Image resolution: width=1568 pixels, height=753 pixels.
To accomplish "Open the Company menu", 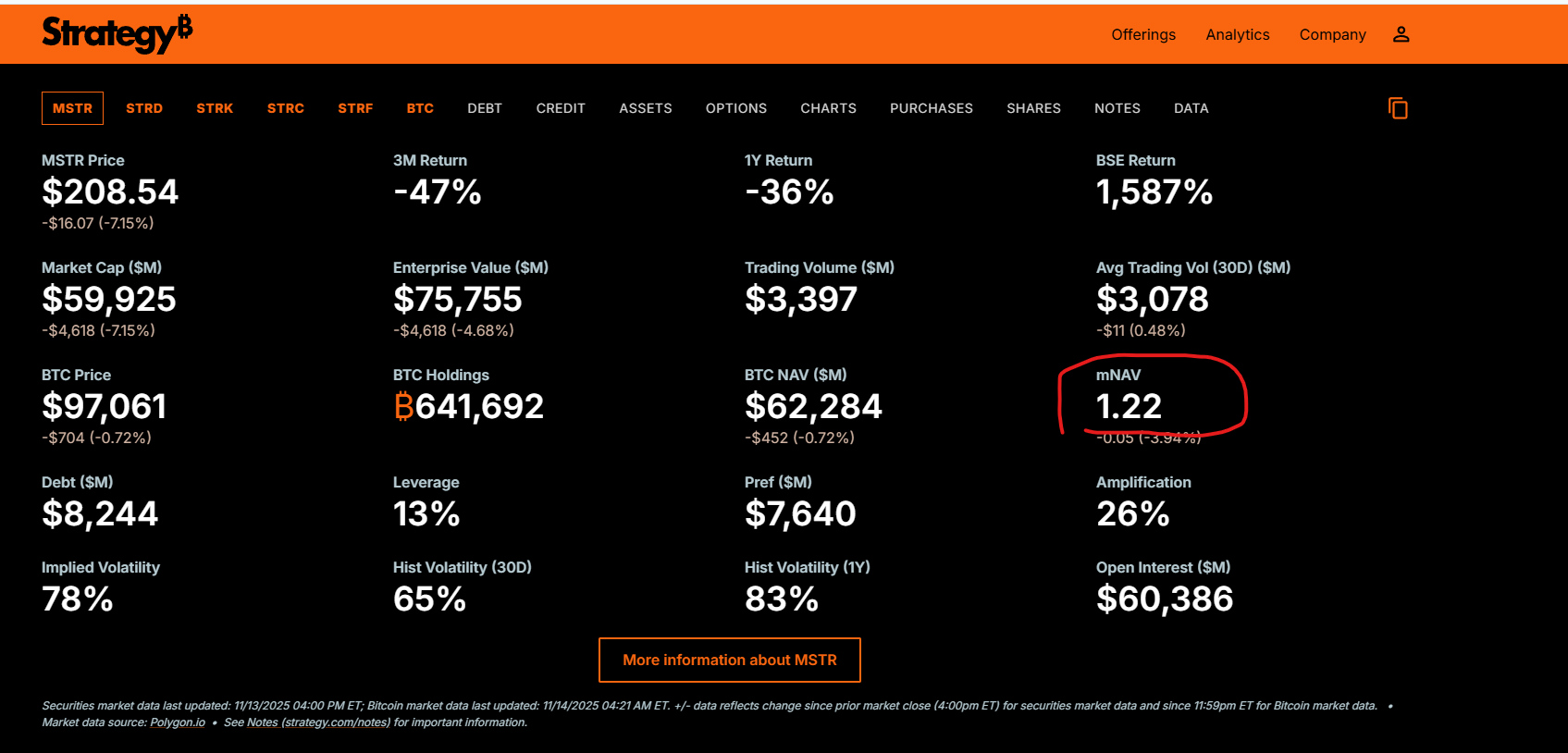I will pyautogui.click(x=1332, y=34).
